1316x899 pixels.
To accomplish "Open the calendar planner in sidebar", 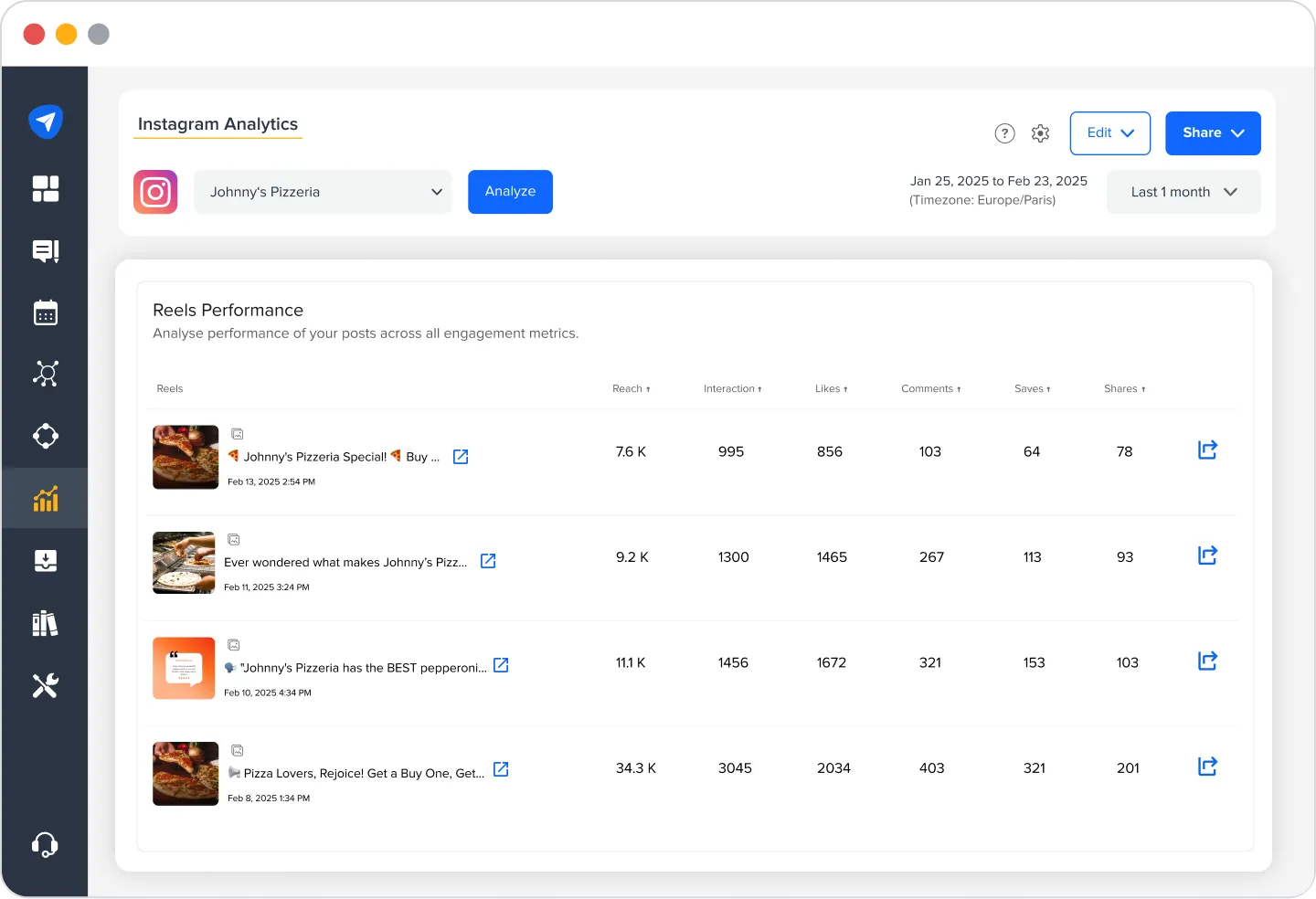I will click(45, 312).
